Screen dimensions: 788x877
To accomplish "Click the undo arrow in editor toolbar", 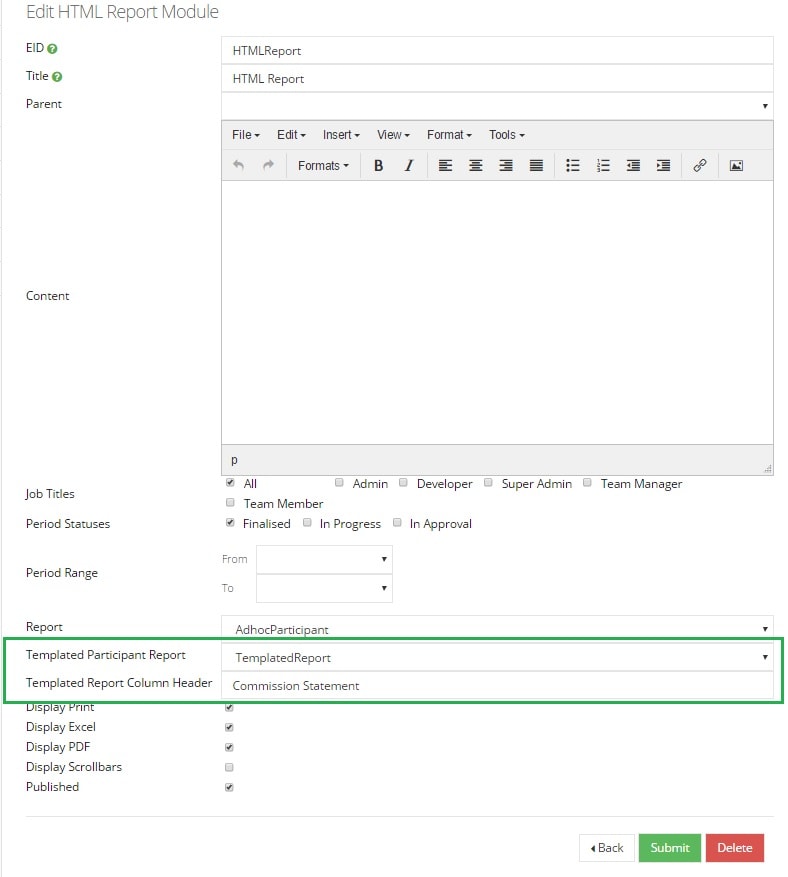I will pyautogui.click(x=238, y=165).
